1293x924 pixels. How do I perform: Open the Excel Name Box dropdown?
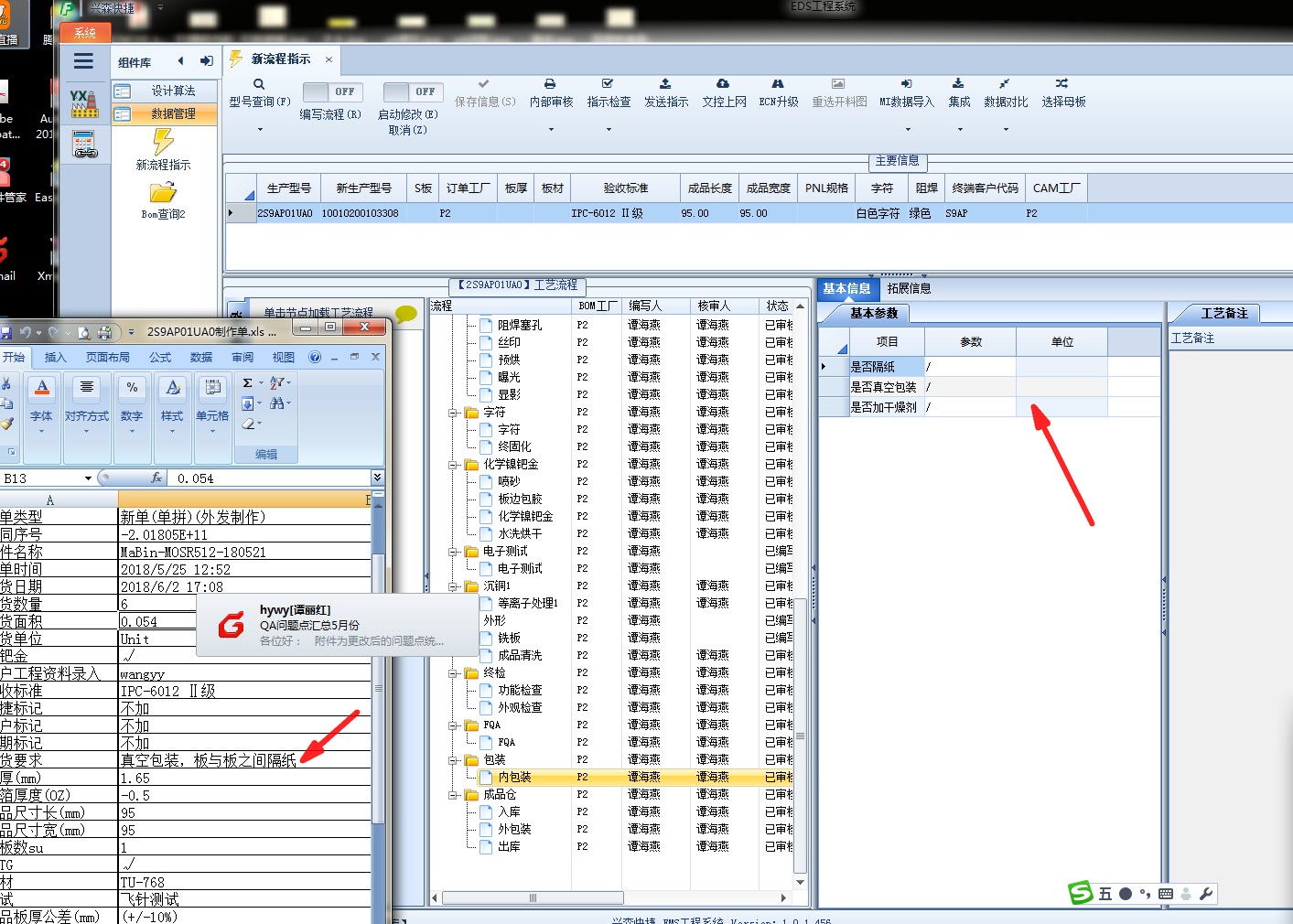(88, 478)
